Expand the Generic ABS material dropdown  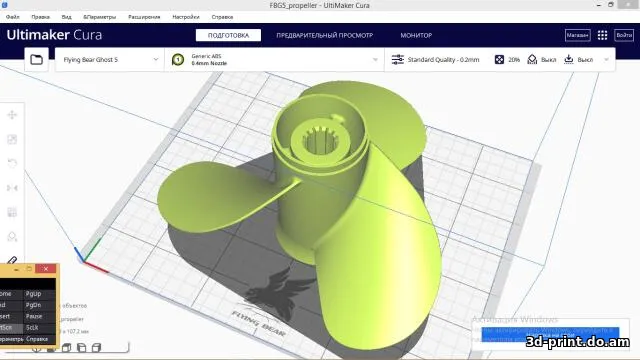(274, 60)
